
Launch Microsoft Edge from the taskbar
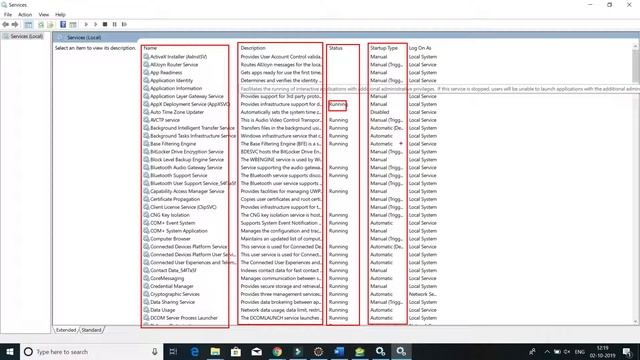(194, 351)
